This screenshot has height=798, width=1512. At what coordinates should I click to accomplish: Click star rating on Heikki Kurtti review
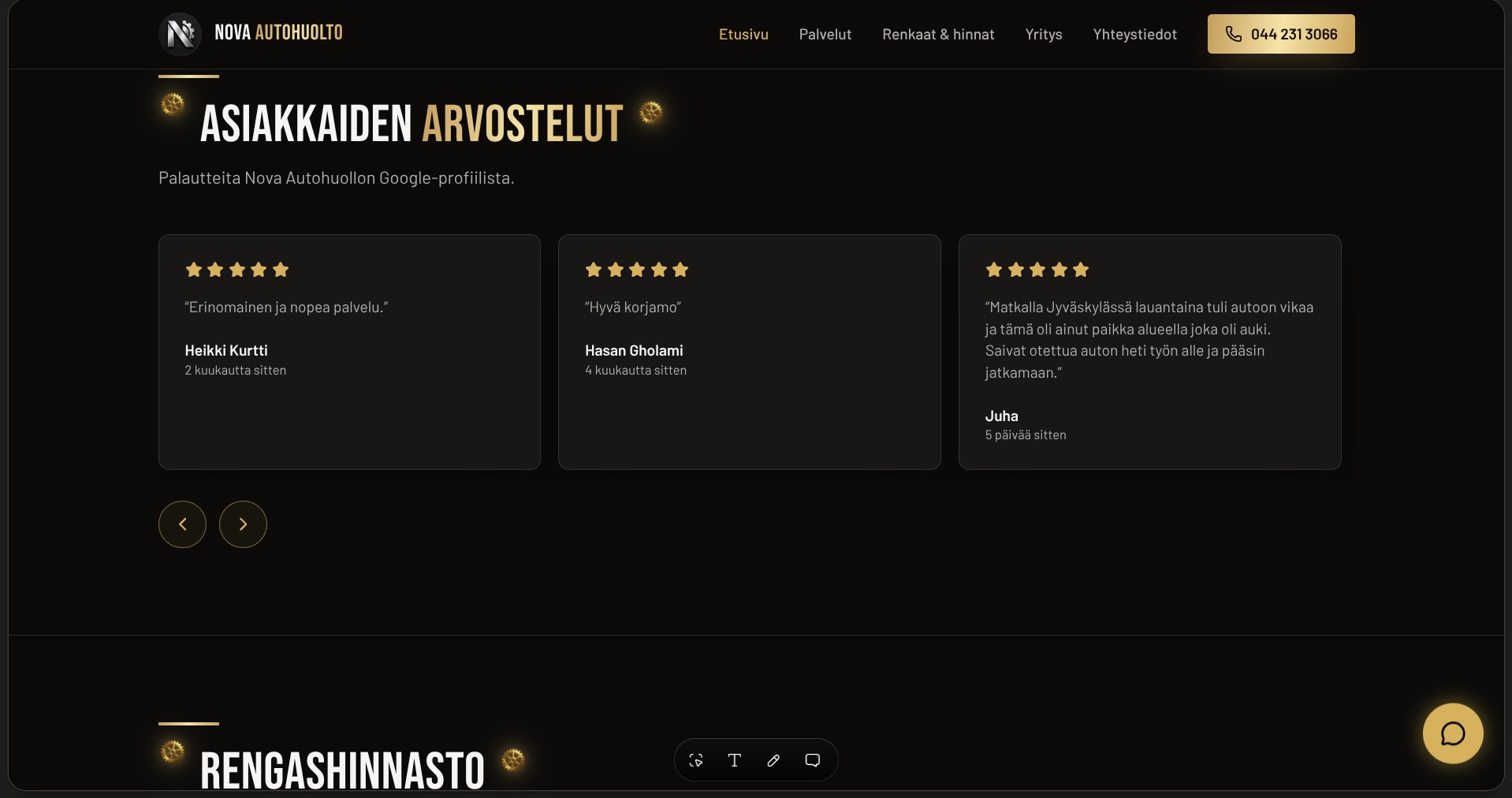(236, 270)
